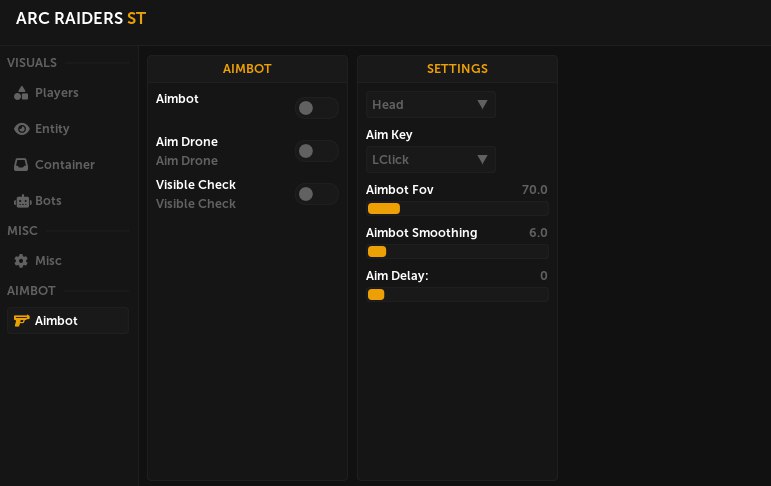Expand the Head target dropdown
This screenshot has width=771, height=486.
pyautogui.click(x=430, y=105)
